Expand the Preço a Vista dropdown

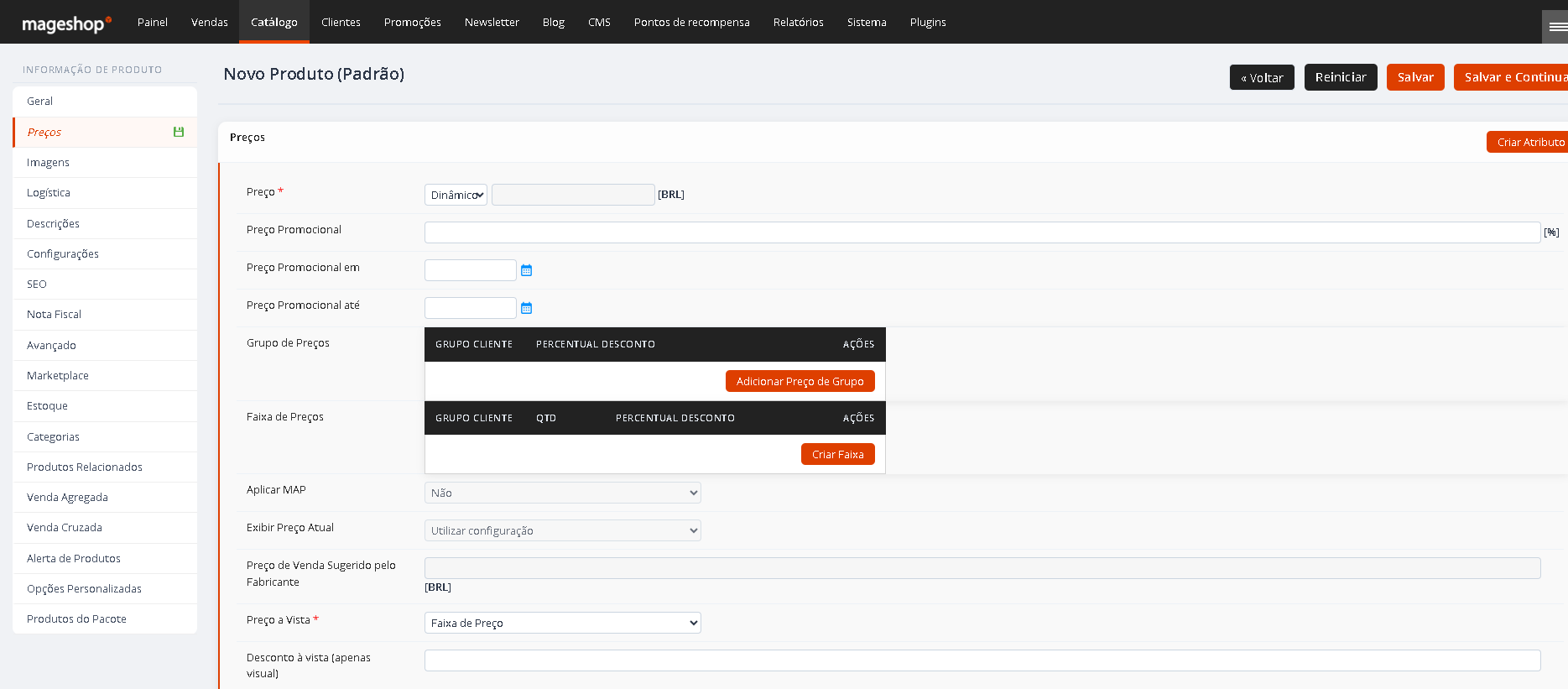[563, 623]
